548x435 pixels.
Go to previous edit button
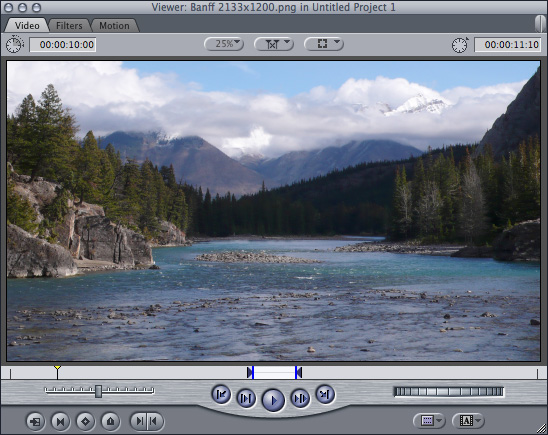click(x=221, y=394)
